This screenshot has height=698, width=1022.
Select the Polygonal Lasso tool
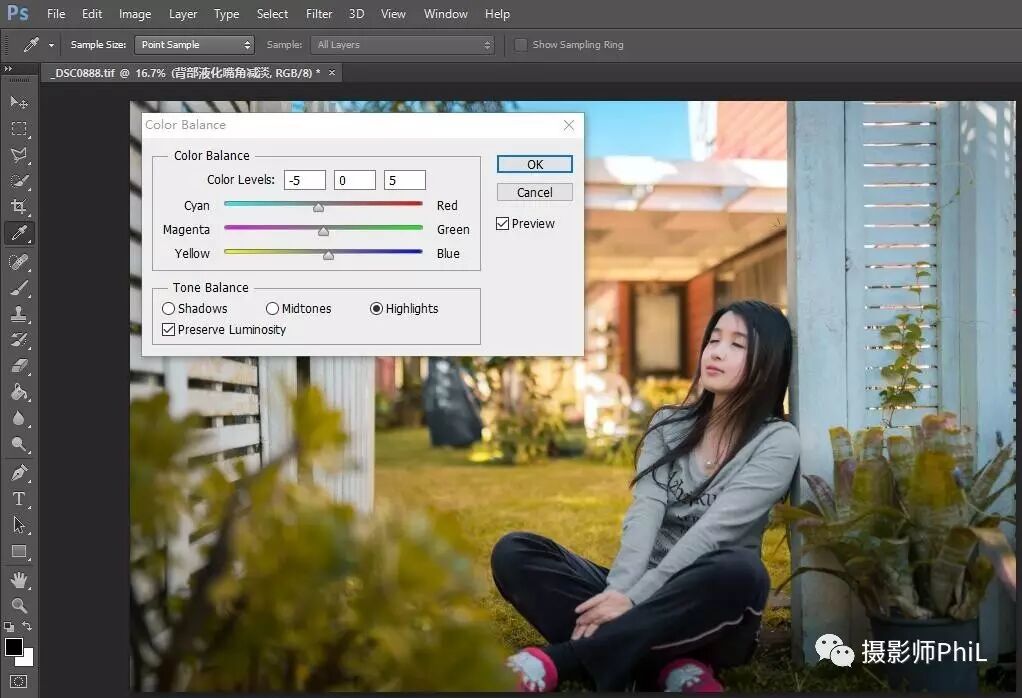tap(19, 155)
